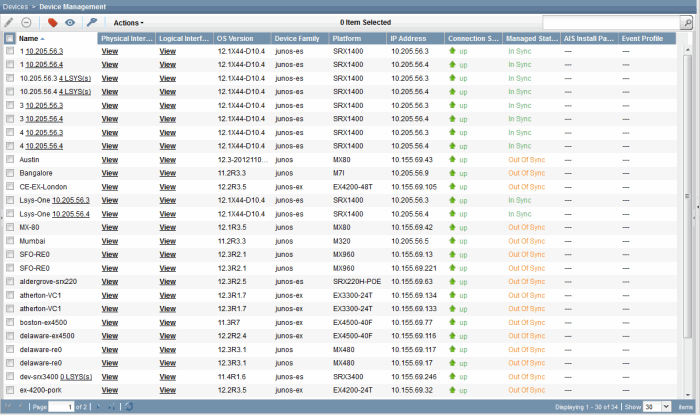The image size is (700, 415).
Task: Click the search input field
Action: tap(609, 22)
